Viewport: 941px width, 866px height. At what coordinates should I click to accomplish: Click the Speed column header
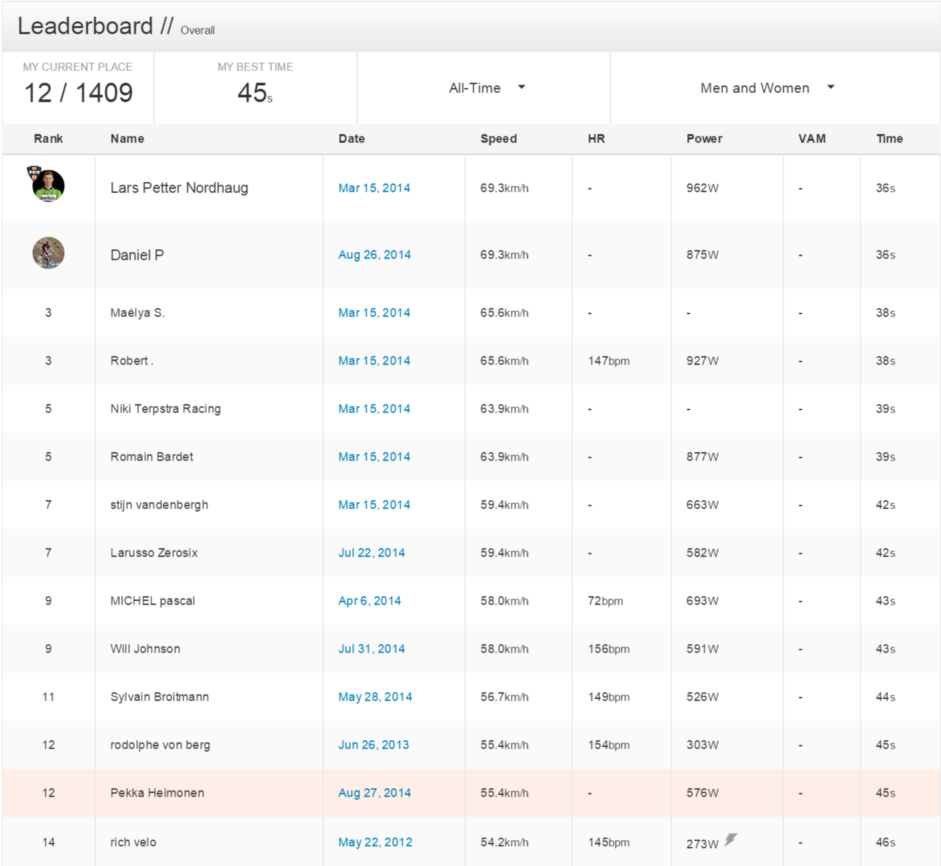coord(498,139)
